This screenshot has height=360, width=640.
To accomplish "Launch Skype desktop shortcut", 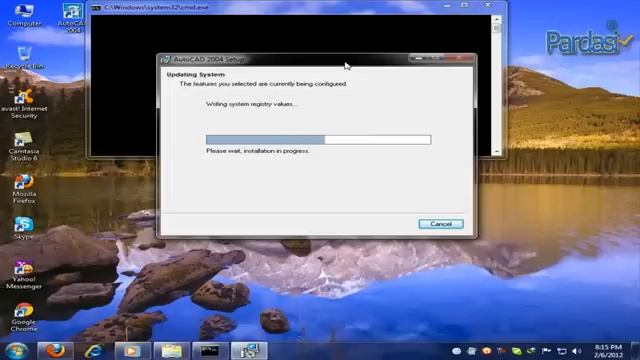I will pos(24,228).
